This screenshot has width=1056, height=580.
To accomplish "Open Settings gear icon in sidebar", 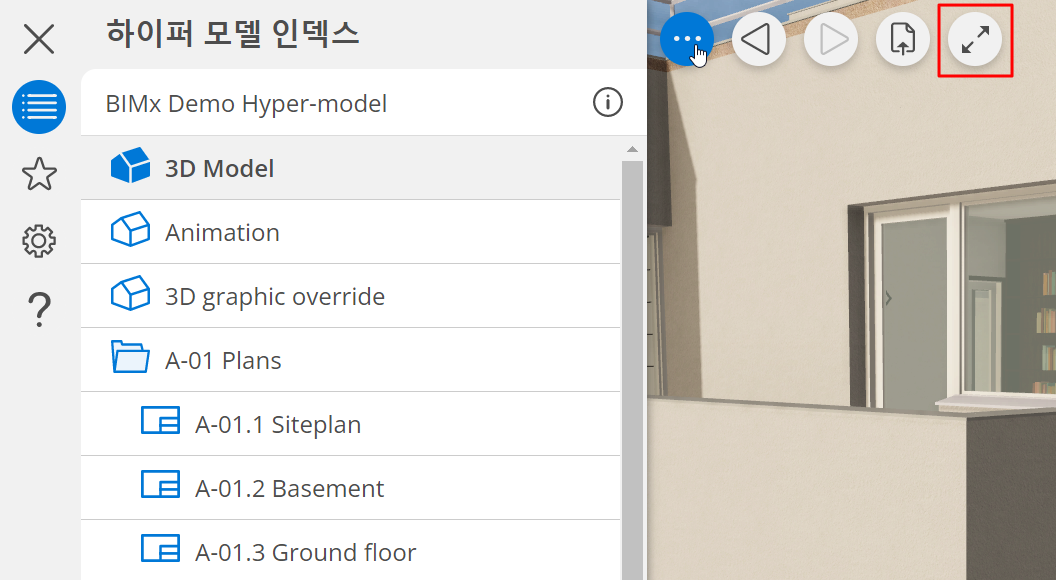I will pyautogui.click(x=39, y=241).
